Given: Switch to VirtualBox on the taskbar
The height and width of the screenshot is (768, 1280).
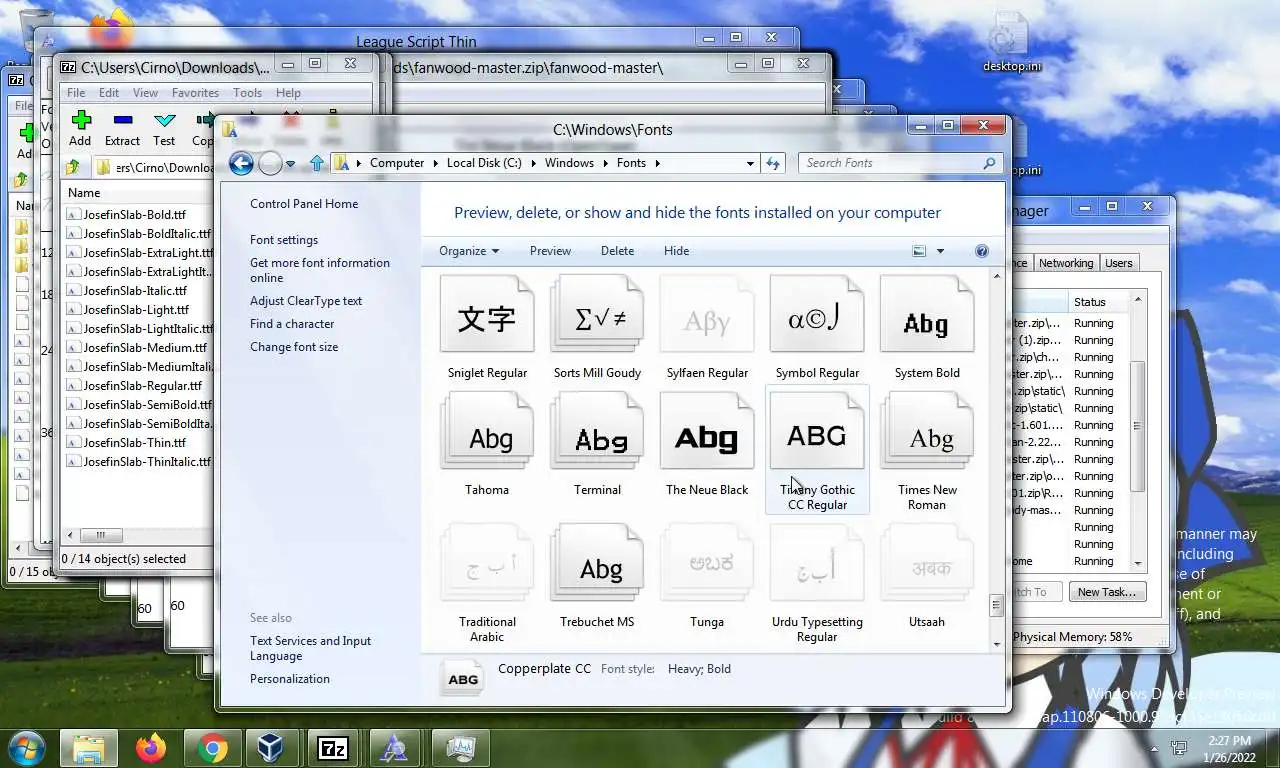Looking at the screenshot, I should (271, 747).
